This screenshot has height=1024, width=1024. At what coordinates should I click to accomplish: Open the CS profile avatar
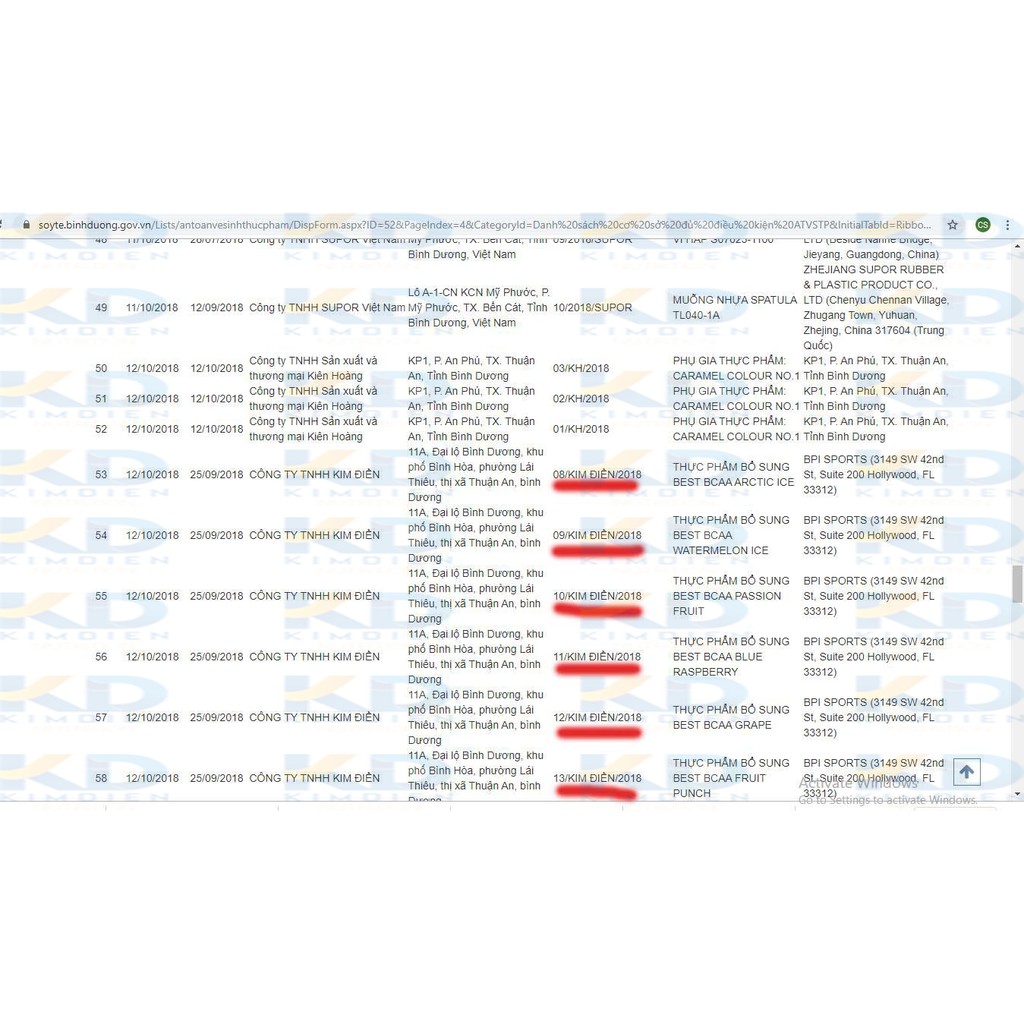983,225
